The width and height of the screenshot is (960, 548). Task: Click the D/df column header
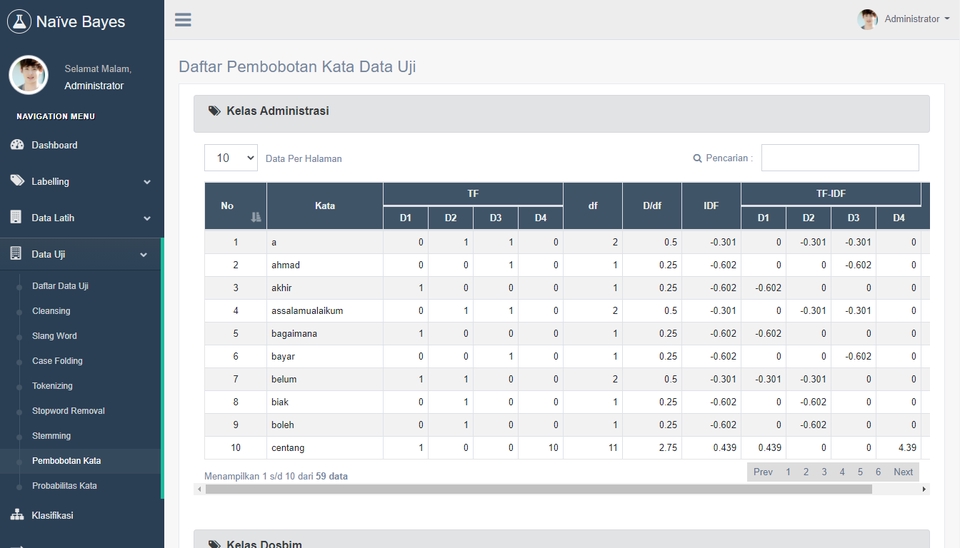pyautogui.click(x=652, y=206)
